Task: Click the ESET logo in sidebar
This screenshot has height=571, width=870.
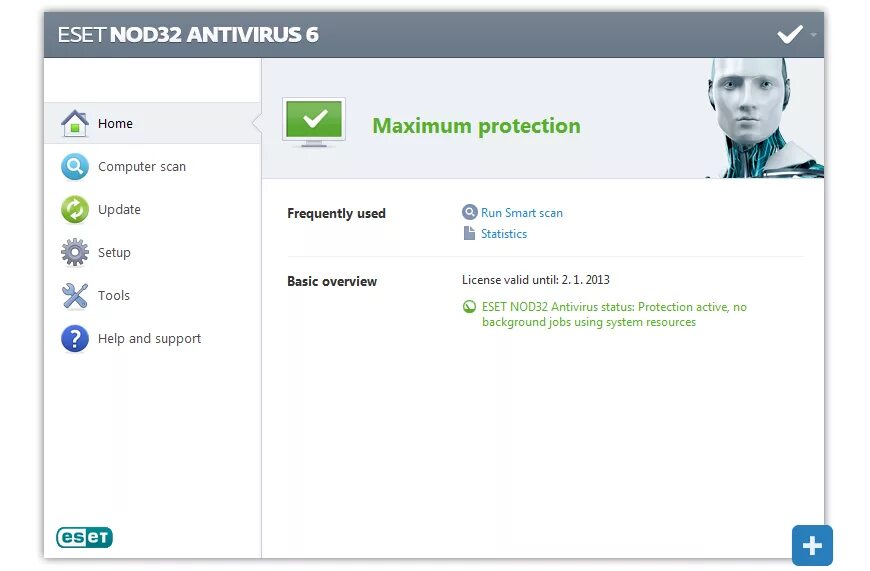Action: 84,537
